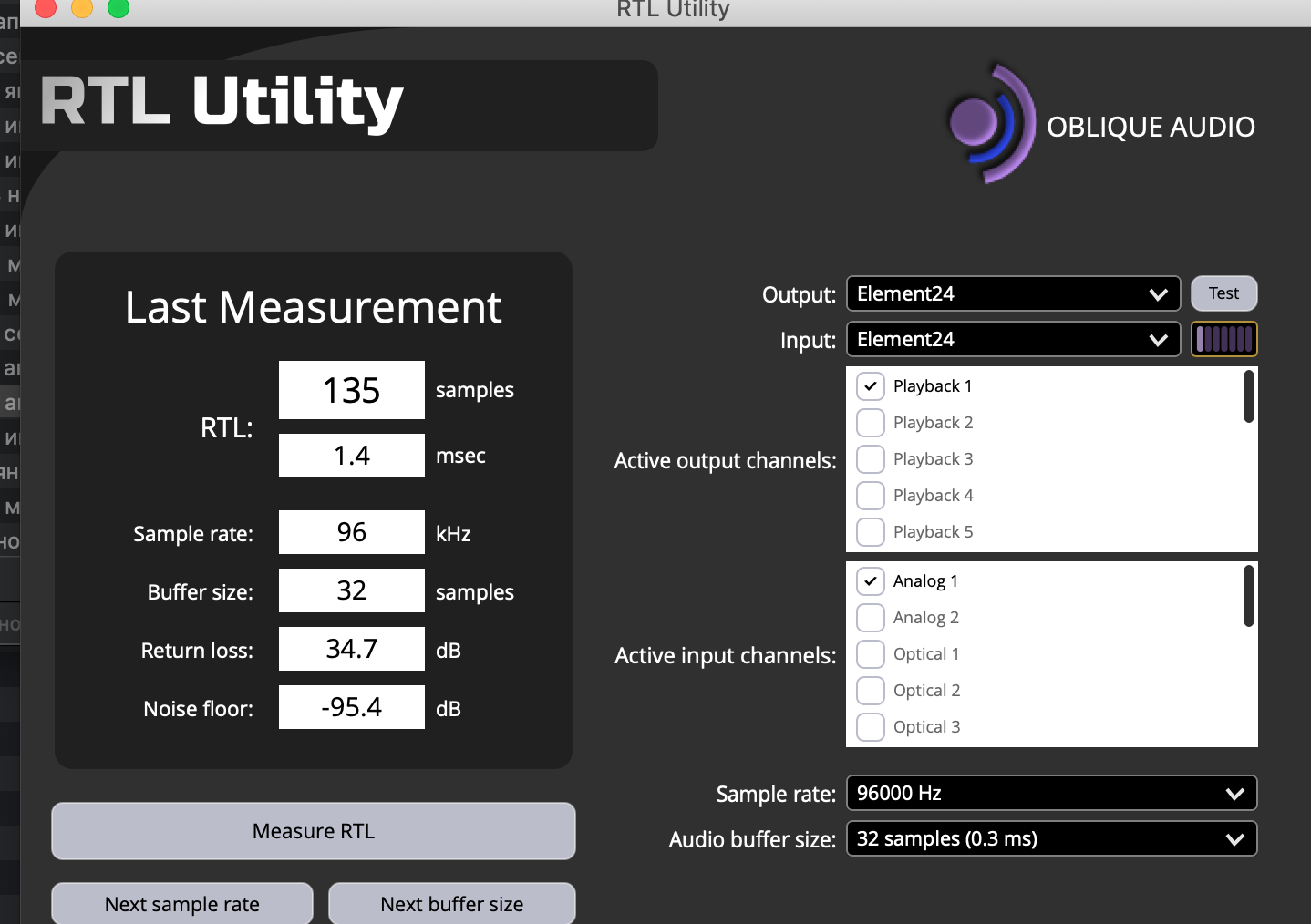
Task: Enable the Playback 2 output channel
Action: click(871, 423)
